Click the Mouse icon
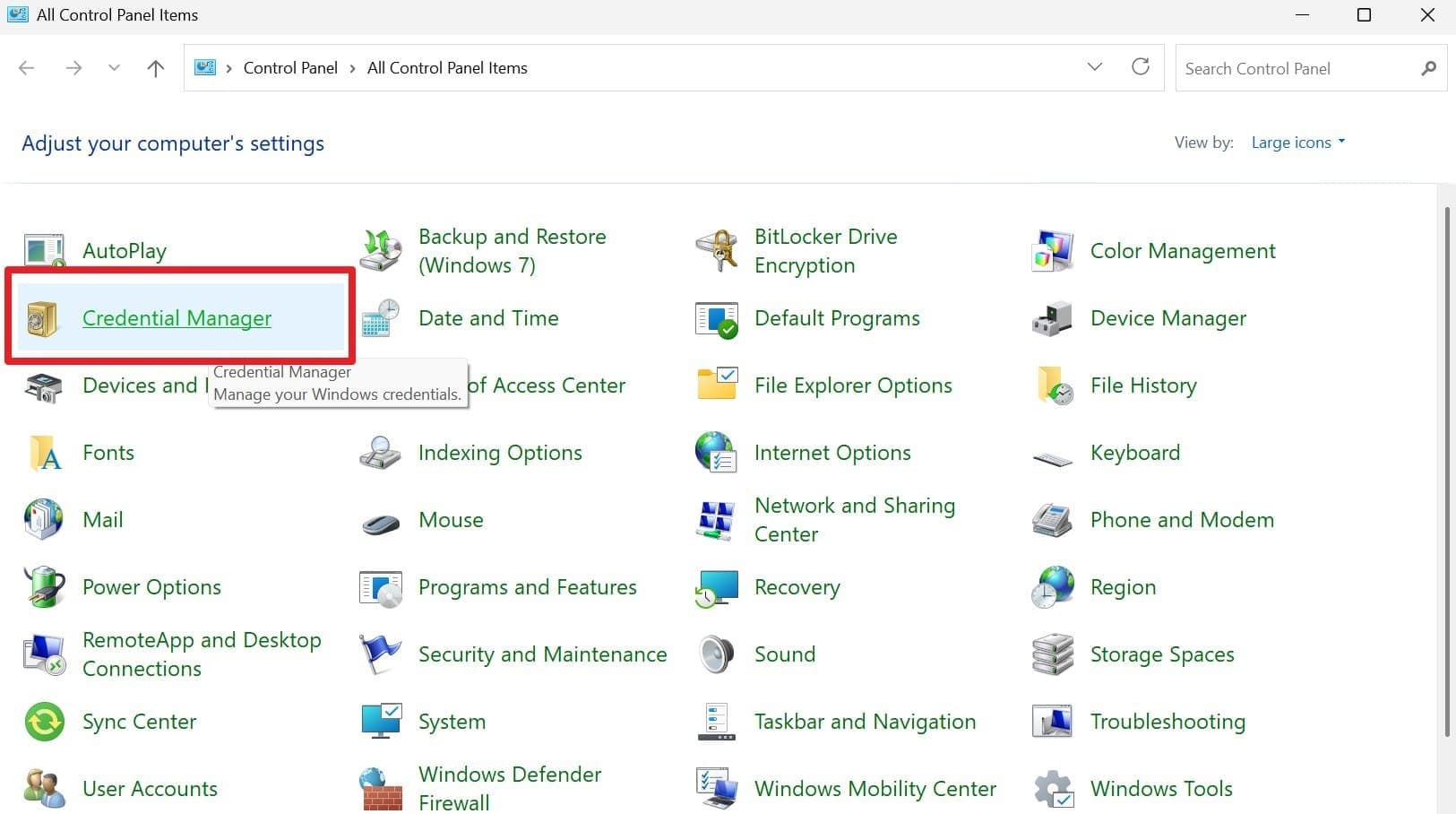The height and width of the screenshot is (814, 1456). click(x=381, y=523)
